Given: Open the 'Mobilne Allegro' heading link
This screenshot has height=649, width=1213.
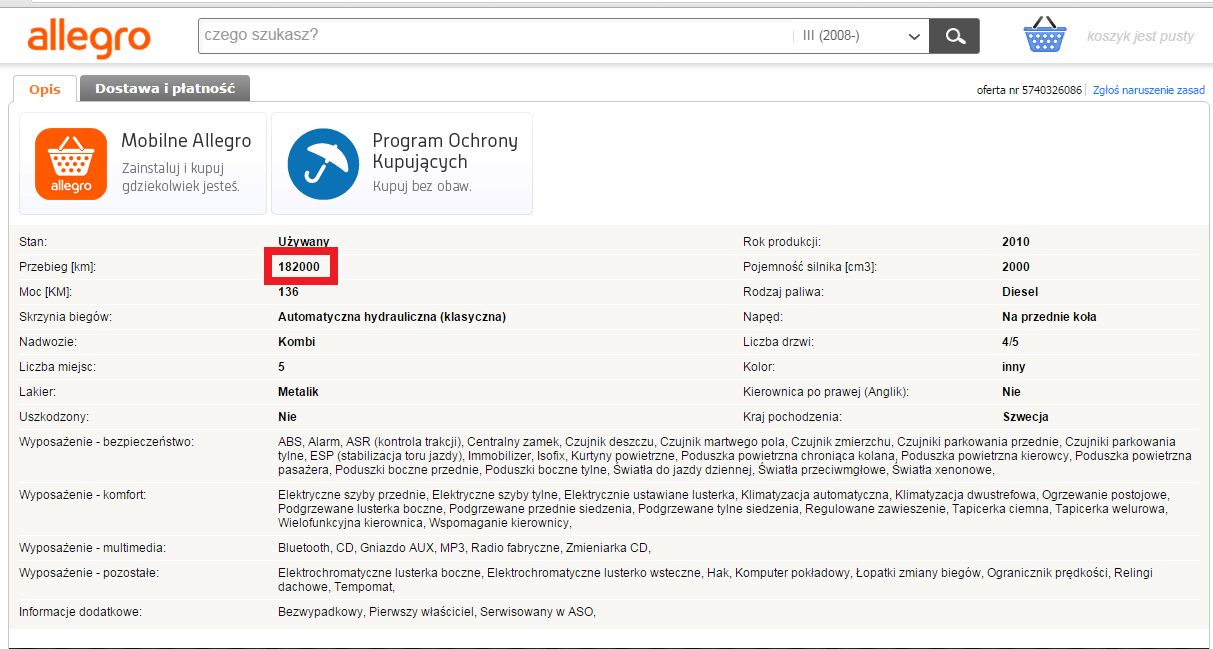Looking at the screenshot, I should [x=186, y=141].
